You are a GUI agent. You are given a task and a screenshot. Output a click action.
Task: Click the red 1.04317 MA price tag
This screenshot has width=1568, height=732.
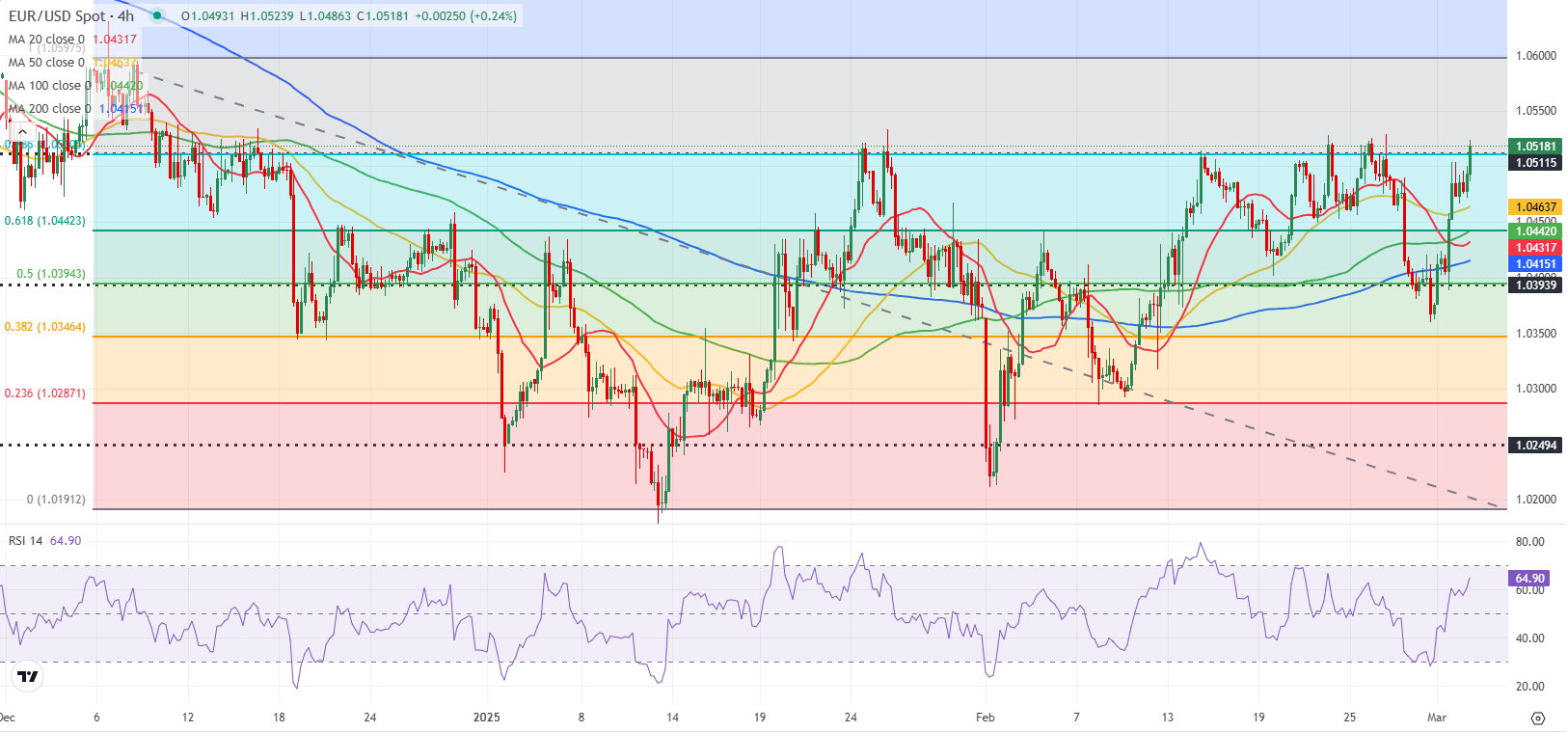(x=1536, y=248)
